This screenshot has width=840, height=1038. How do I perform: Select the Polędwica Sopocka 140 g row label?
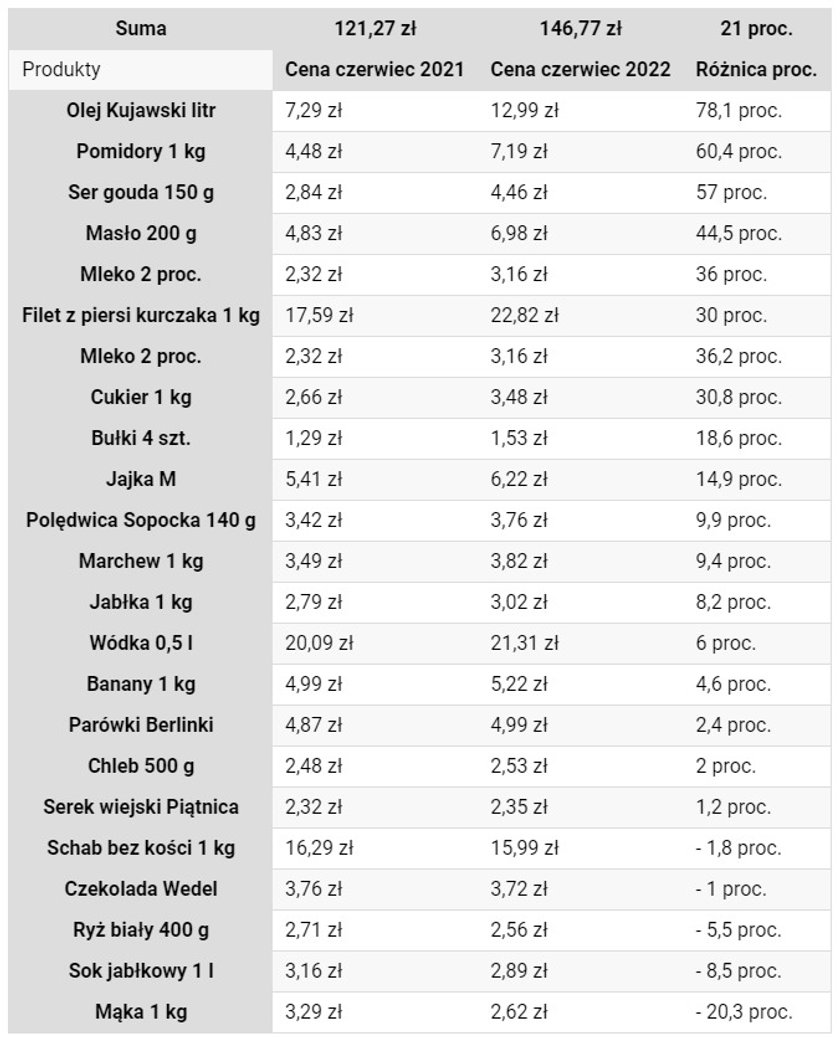point(141,520)
